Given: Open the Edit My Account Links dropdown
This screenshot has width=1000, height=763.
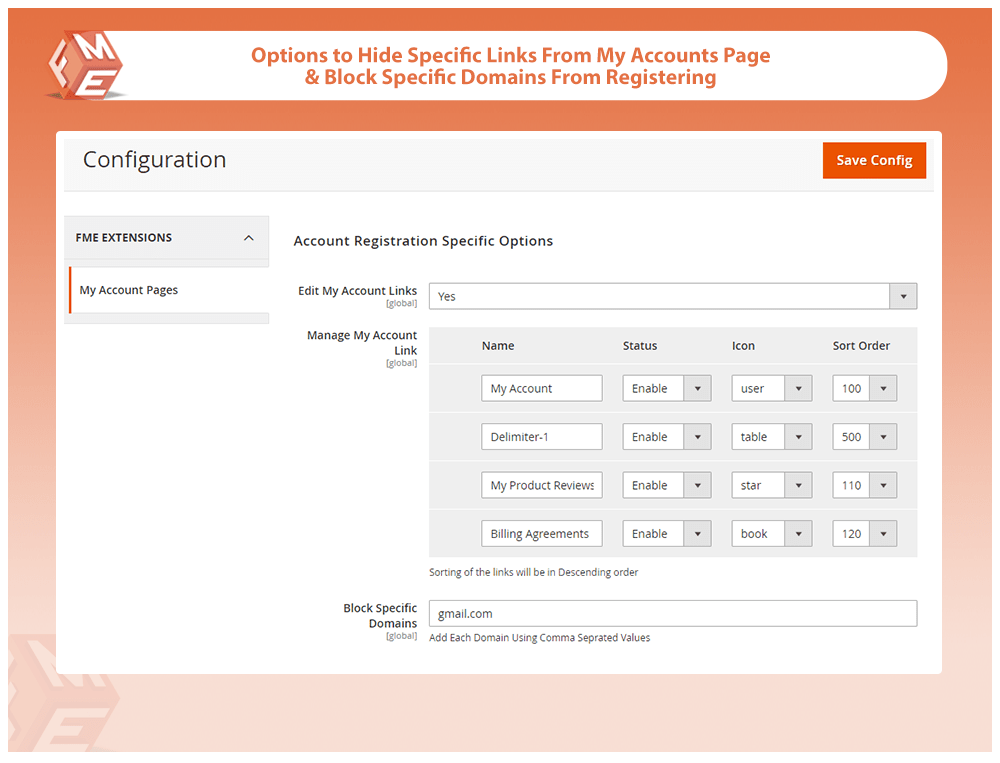Looking at the screenshot, I should coord(672,296).
